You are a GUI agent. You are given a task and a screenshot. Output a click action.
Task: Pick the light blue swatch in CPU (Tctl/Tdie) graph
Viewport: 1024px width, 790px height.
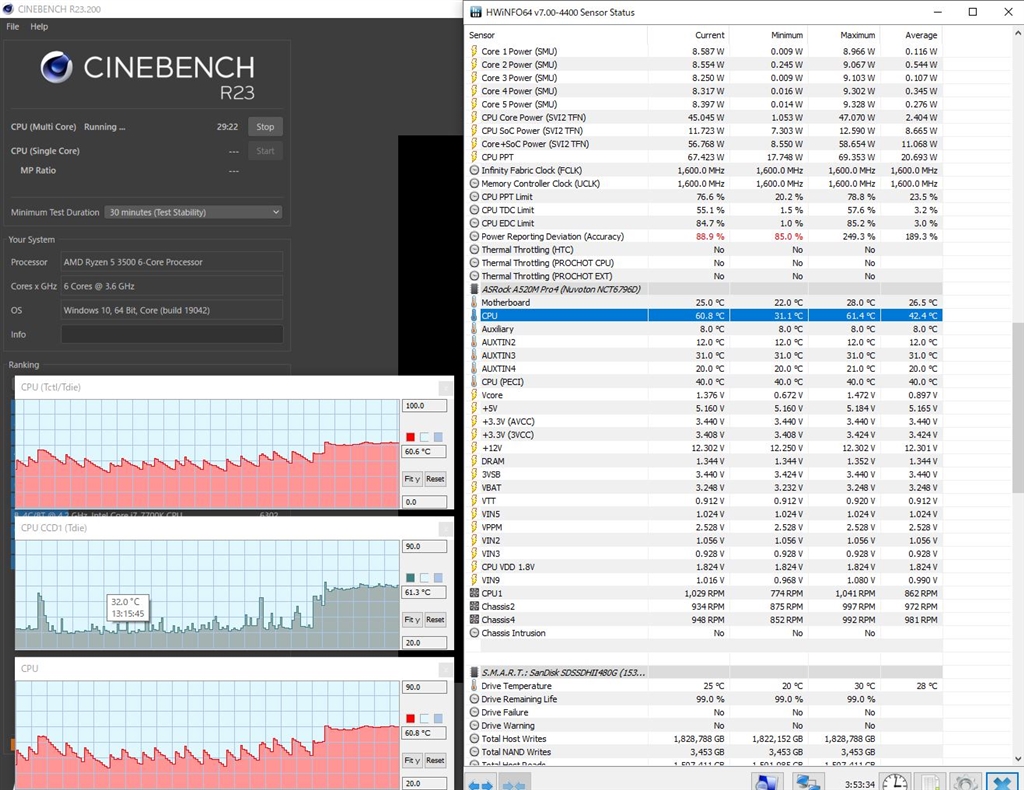coord(438,437)
